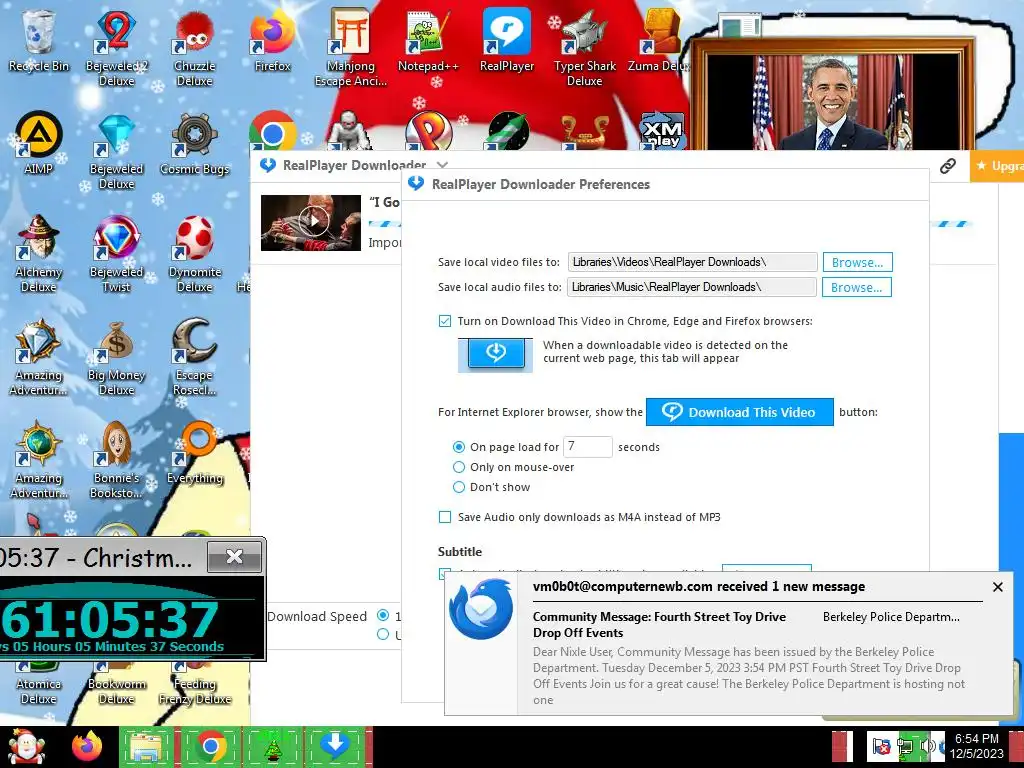
Task: Close the Christmas countdown widget
Action: pos(234,556)
